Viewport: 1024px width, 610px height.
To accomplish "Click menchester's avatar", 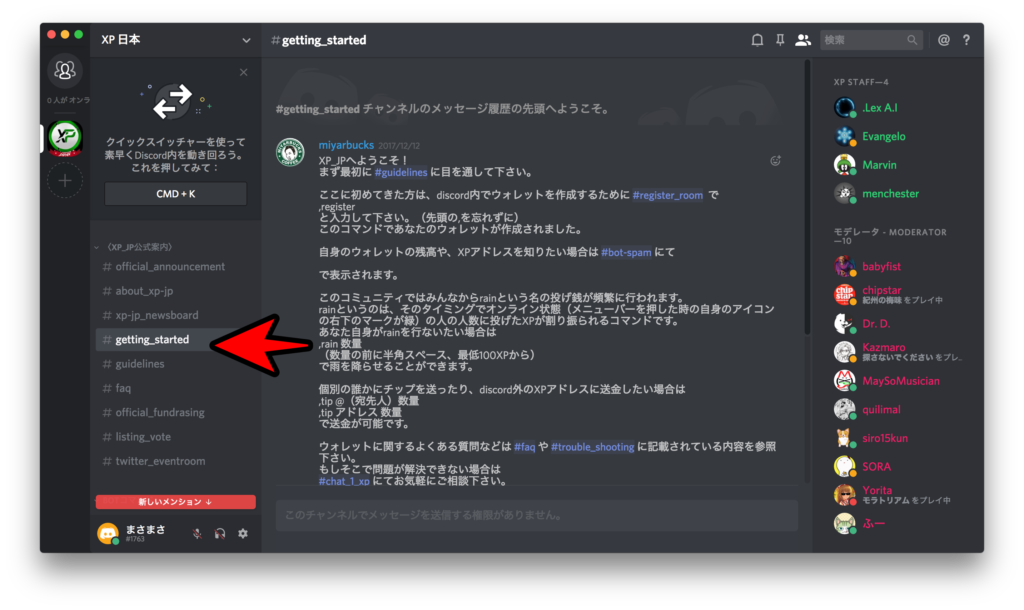I will (844, 194).
